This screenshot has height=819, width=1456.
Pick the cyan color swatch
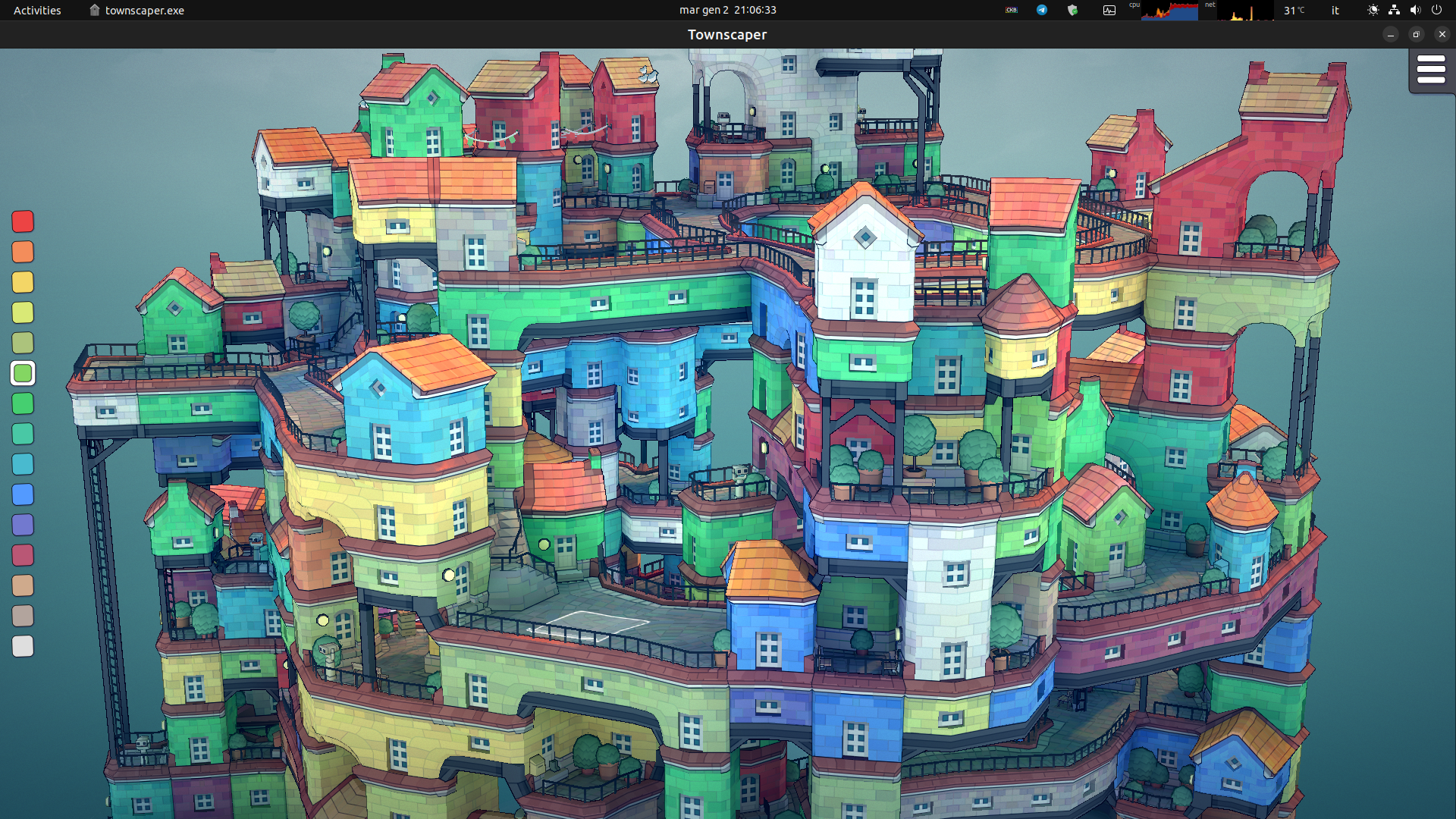coord(23,464)
